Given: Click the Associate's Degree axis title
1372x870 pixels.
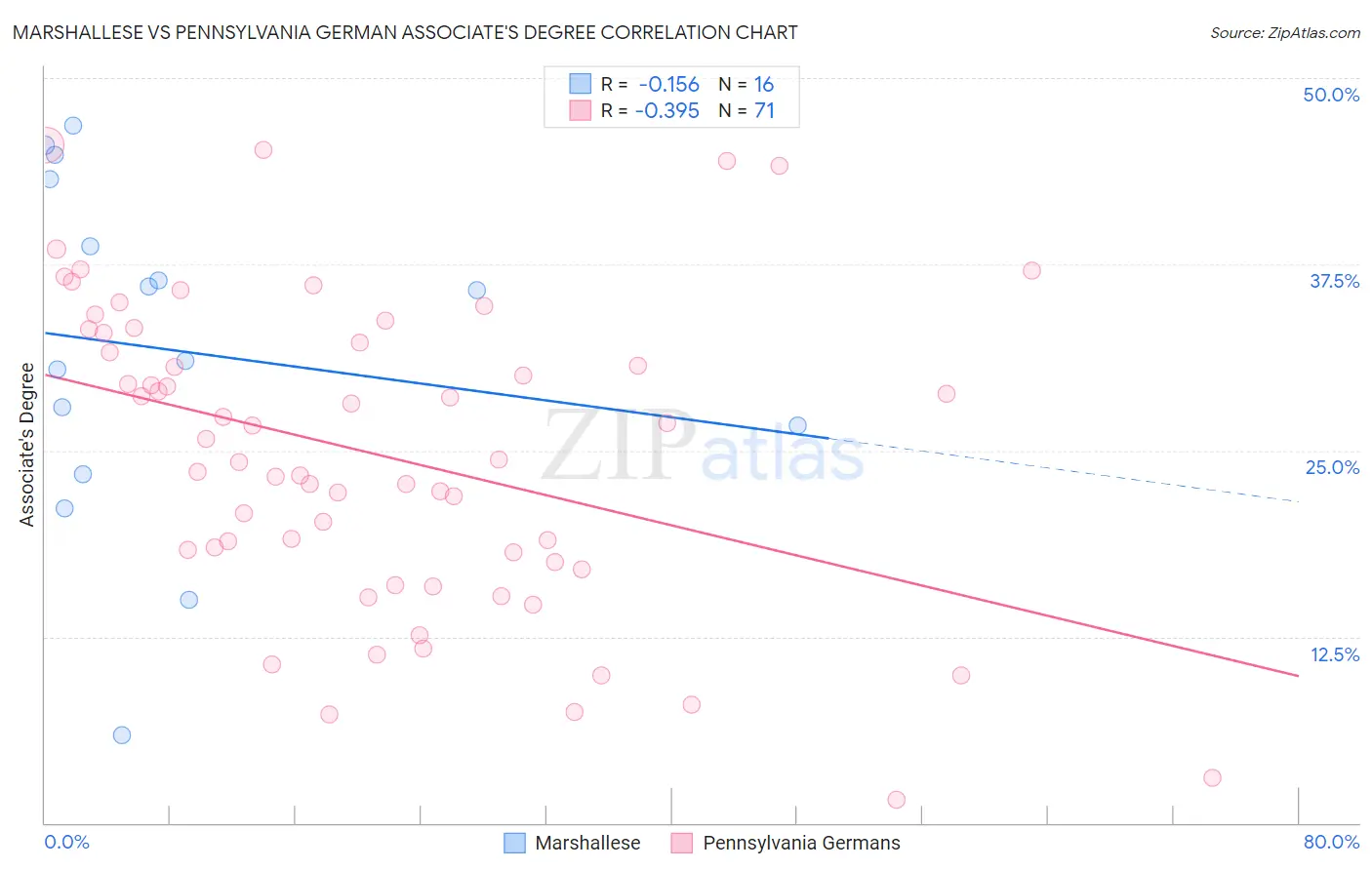Looking at the screenshot, I should point(27,445).
